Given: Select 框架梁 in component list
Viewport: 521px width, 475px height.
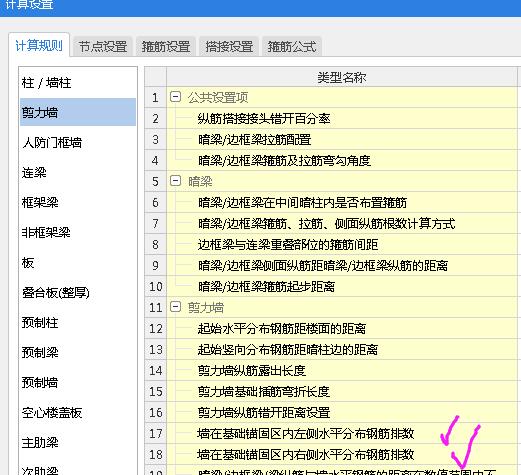Looking at the screenshot, I should click(x=78, y=202).
